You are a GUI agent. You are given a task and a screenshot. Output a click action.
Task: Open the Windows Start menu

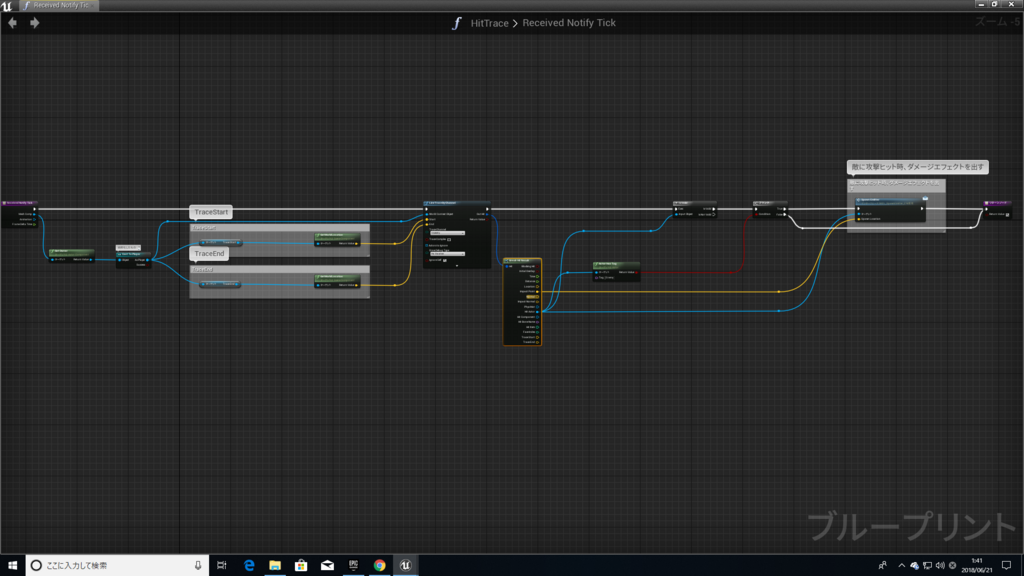click(x=12, y=565)
